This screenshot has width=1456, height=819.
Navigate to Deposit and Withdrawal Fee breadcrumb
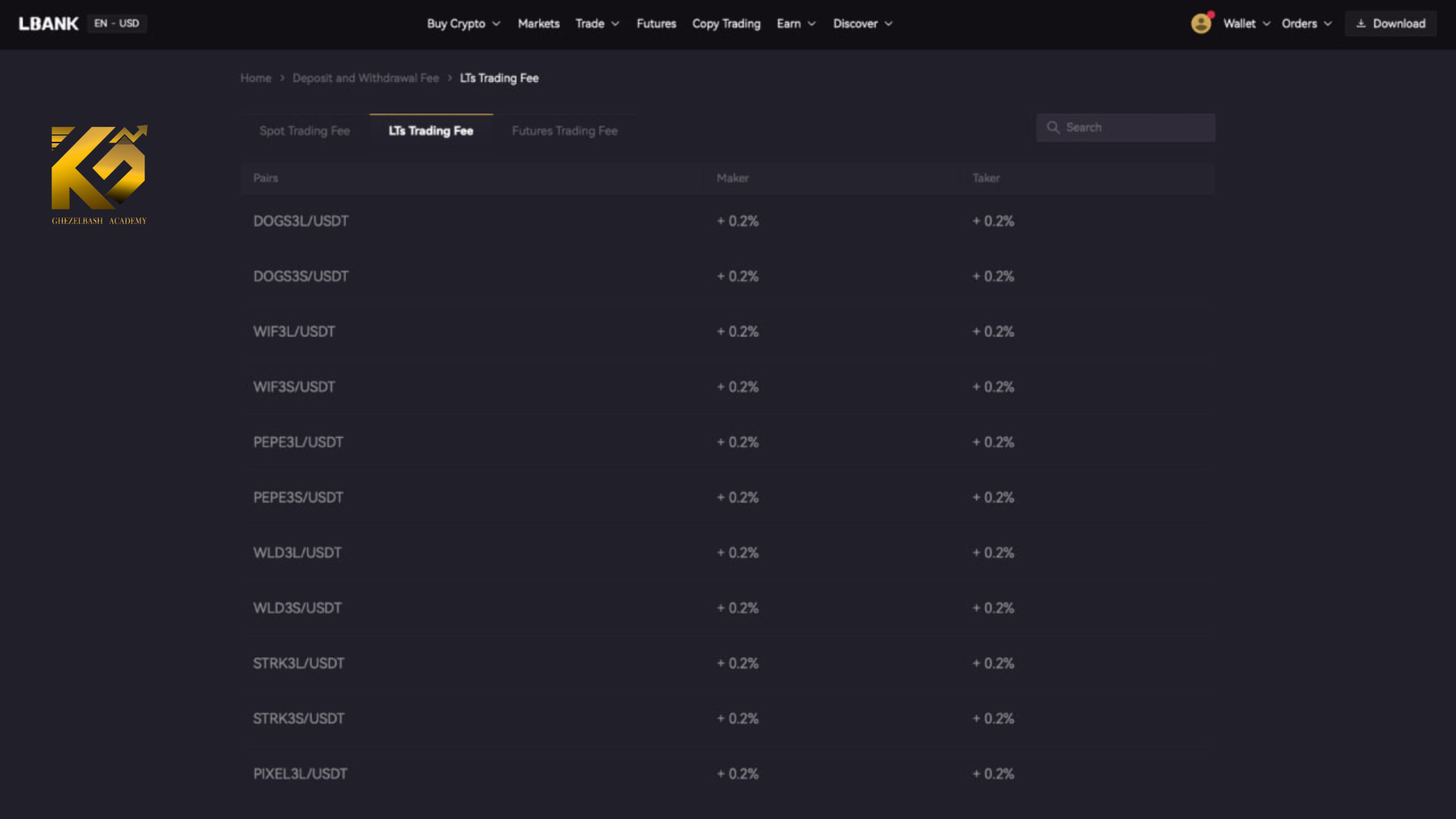(365, 77)
